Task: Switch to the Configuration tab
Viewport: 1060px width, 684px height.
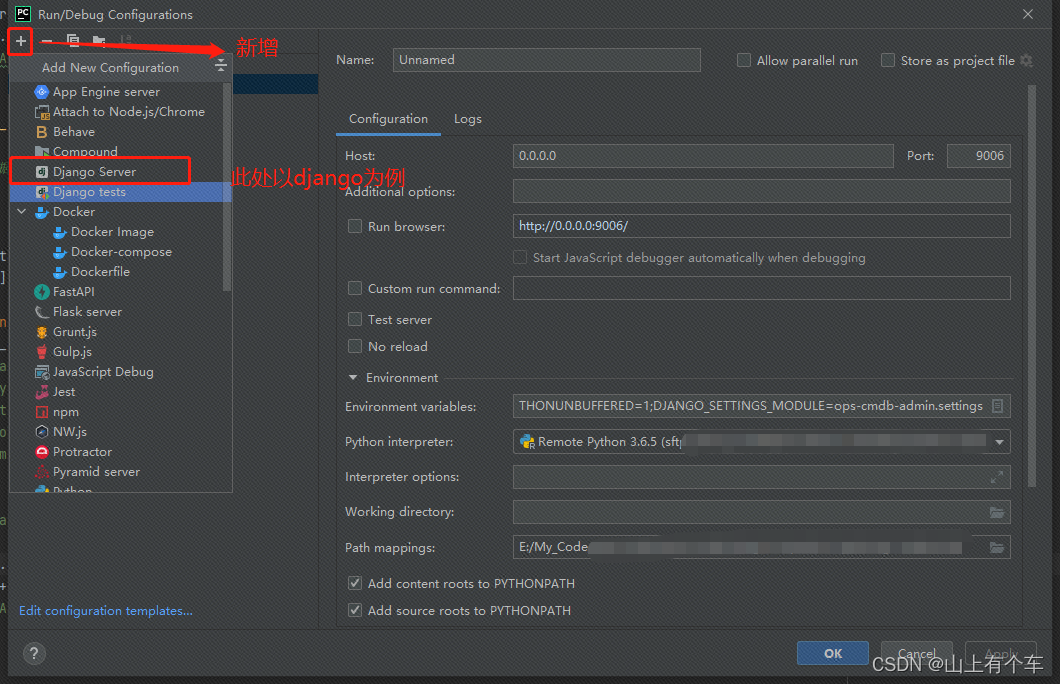Action: [388, 119]
